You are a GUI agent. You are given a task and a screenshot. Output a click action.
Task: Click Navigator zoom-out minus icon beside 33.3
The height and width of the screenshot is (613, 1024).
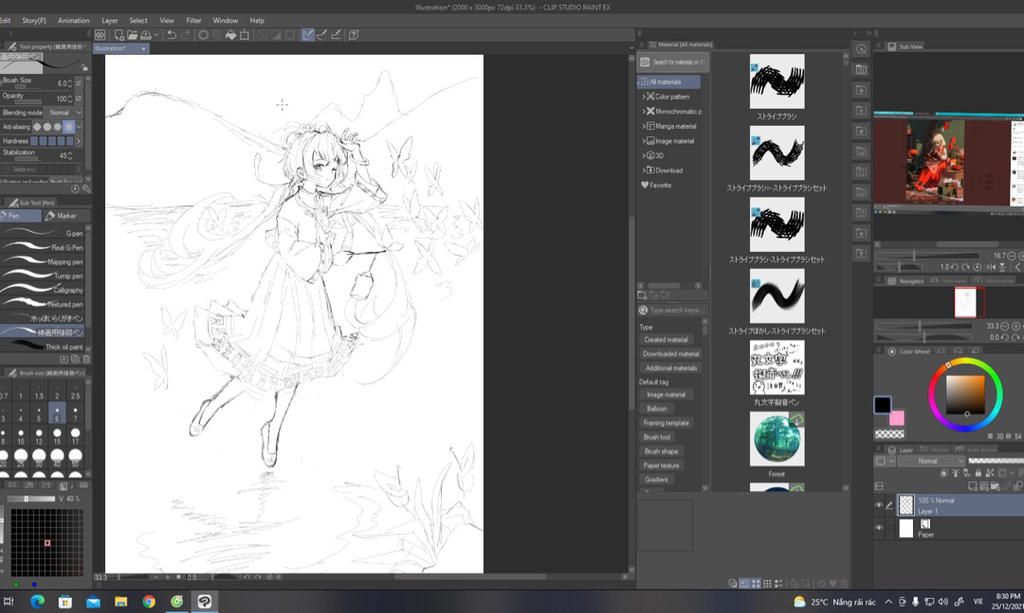click(1004, 326)
